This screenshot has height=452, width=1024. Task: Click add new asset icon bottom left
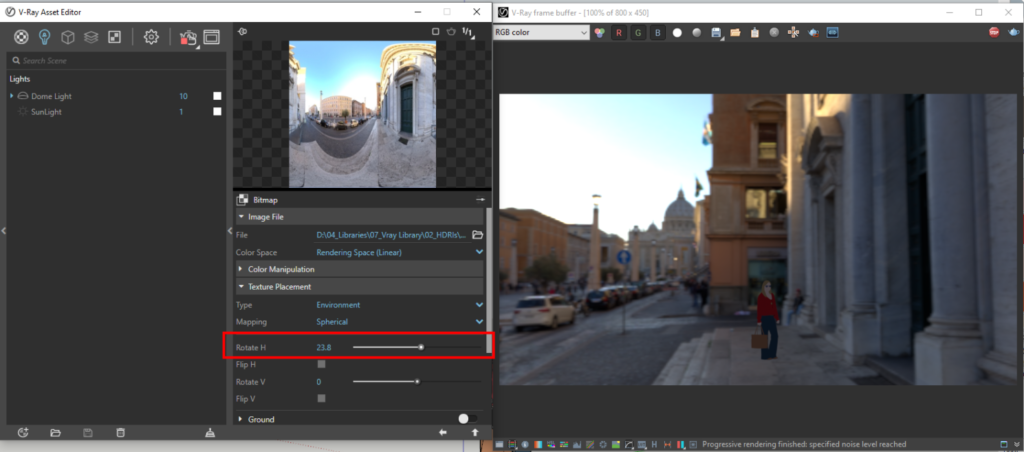point(23,432)
